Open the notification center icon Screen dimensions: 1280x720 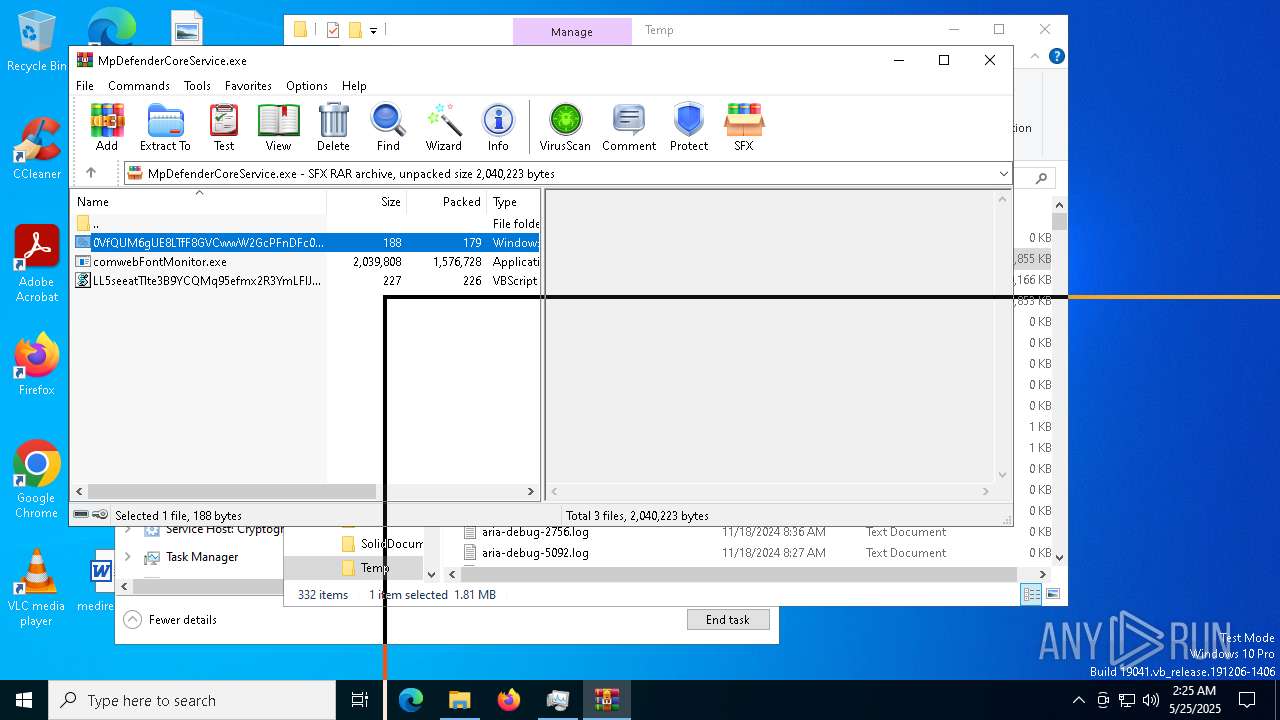[1247, 700]
